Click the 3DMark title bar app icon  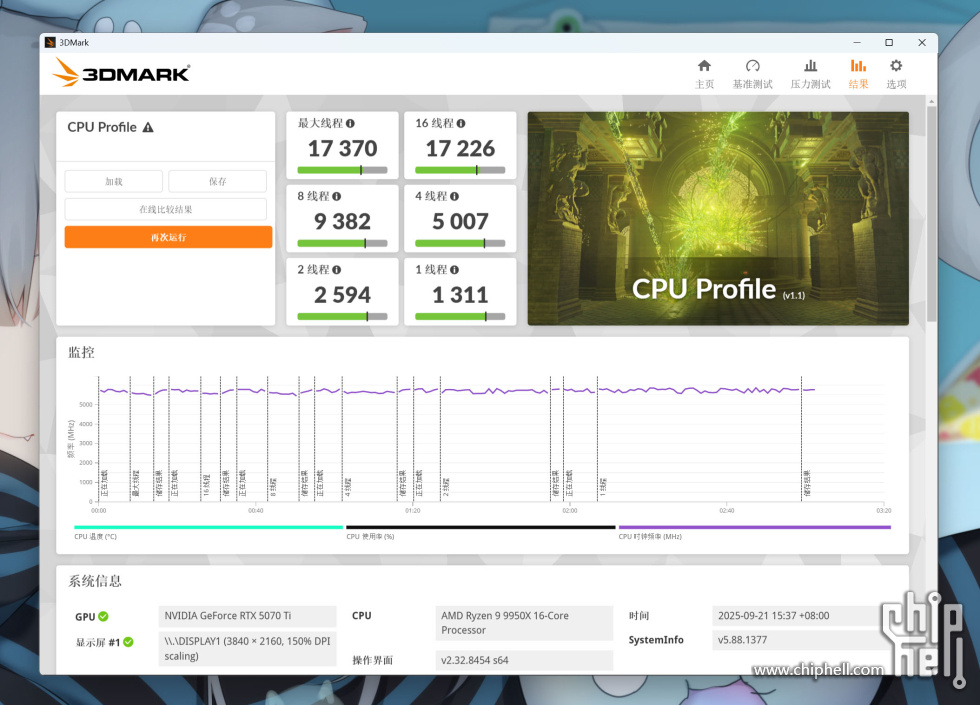click(50, 42)
